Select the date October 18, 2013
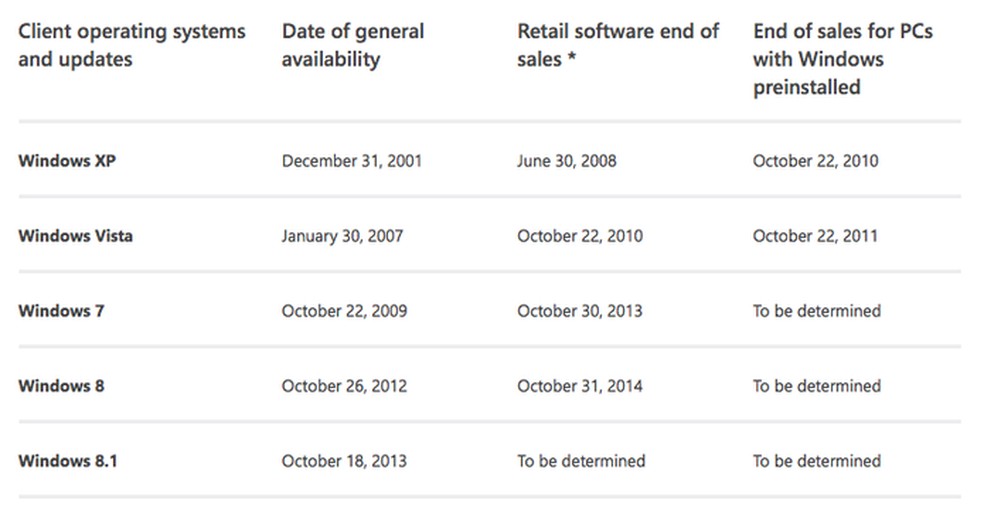984x524 pixels. (x=344, y=461)
